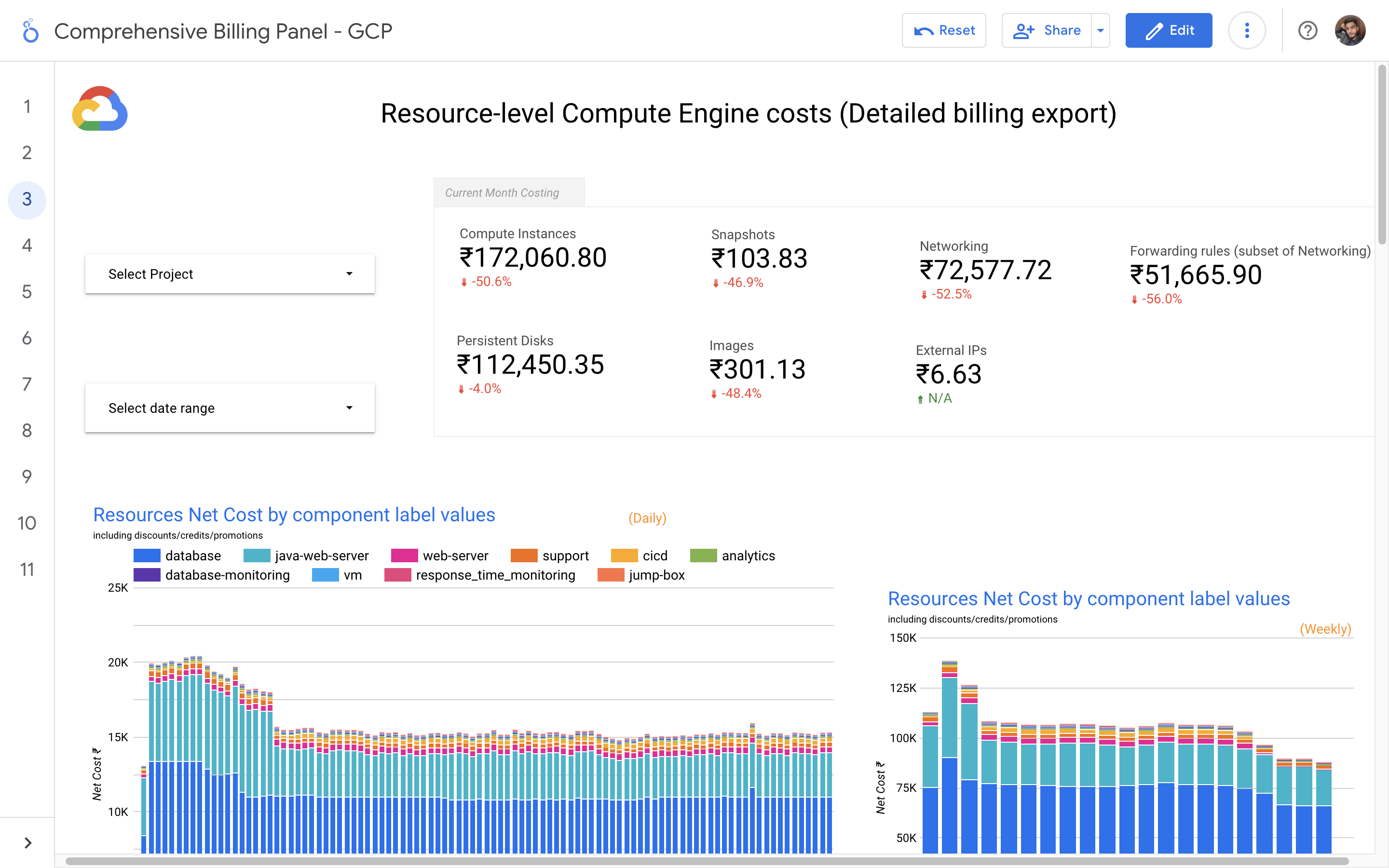Click the user profile avatar
Screen dimensions: 1389x868
[1349, 30]
